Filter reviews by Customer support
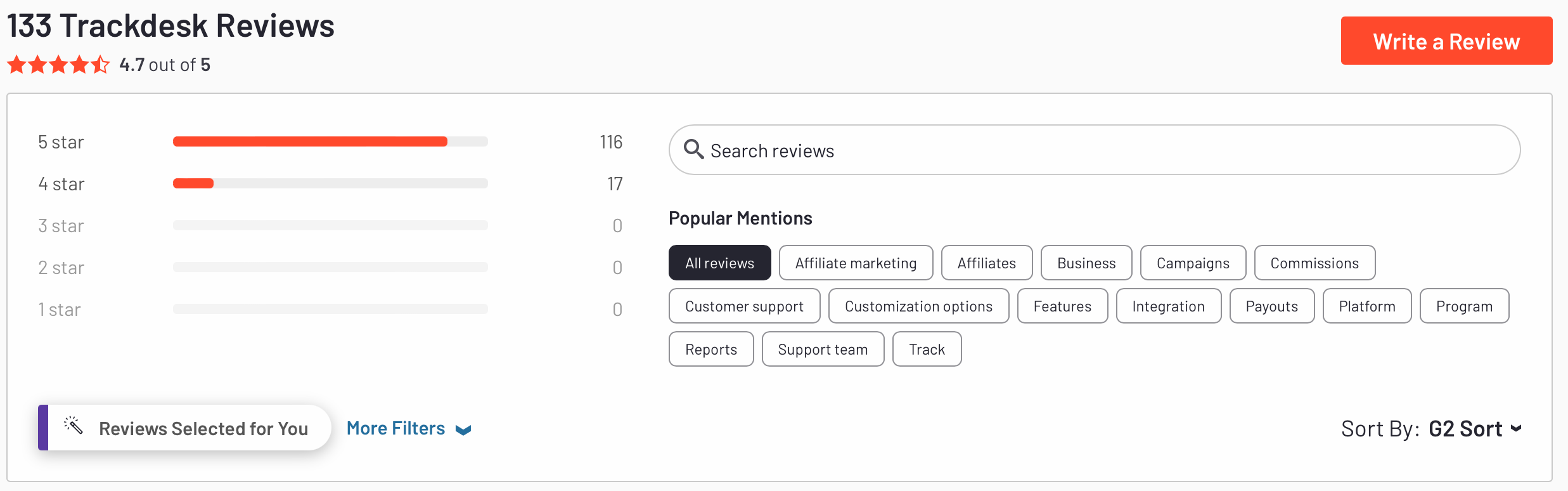The height and width of the screenshot is (491, 1568). tap(744, 306)
